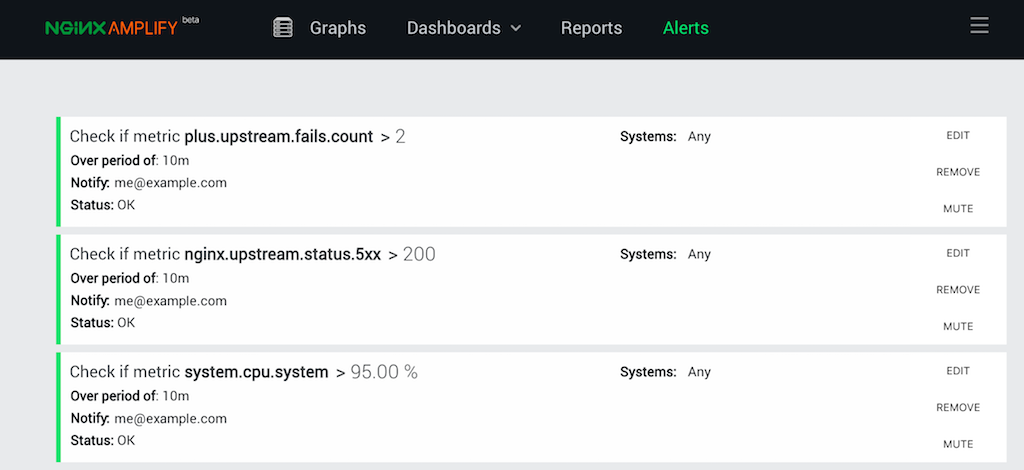
Task: Mute the system.cpu.system alert
Action: pyautogui.click(x=958, y=445)
